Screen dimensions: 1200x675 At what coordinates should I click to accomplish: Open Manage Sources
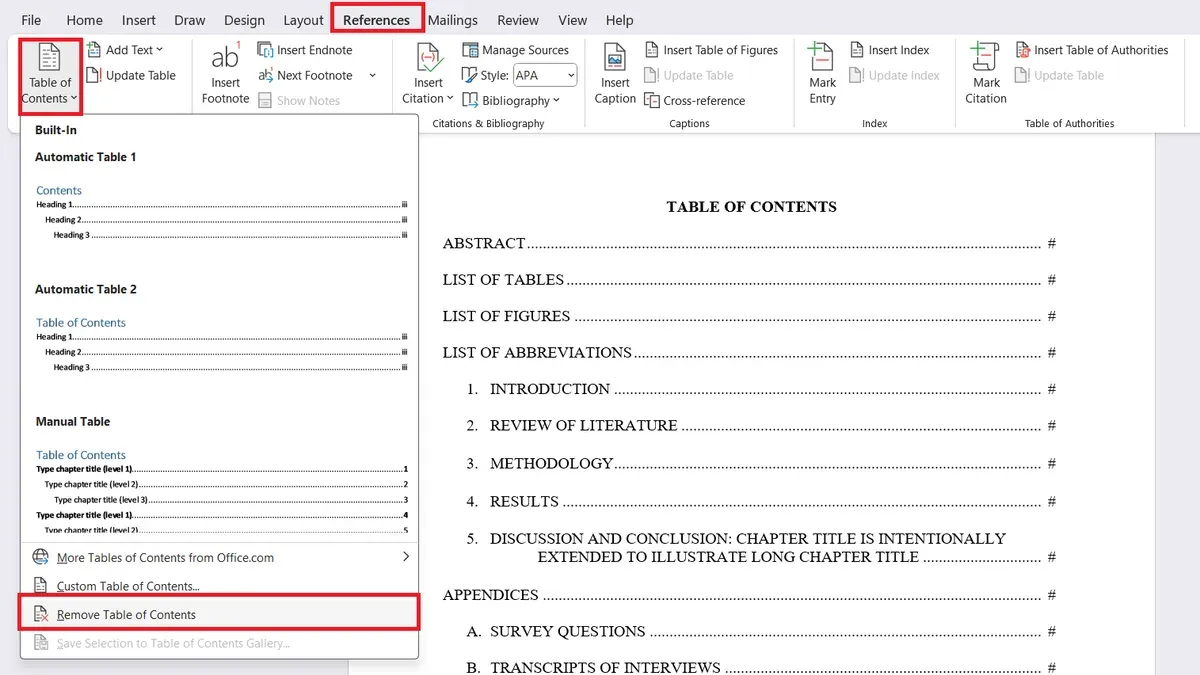516,50
